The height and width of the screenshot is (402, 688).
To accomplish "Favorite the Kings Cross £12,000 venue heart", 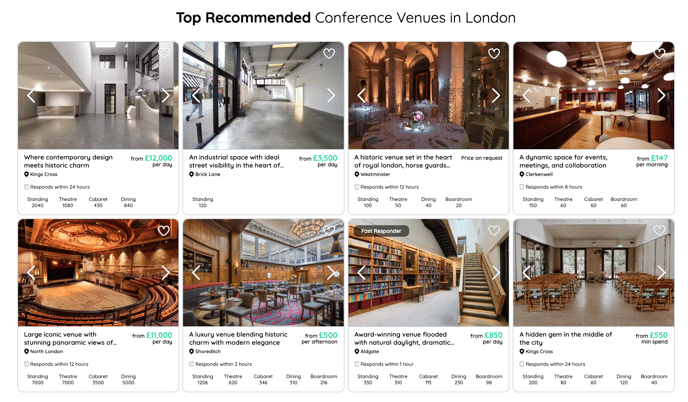I will (x=164, y=53).
